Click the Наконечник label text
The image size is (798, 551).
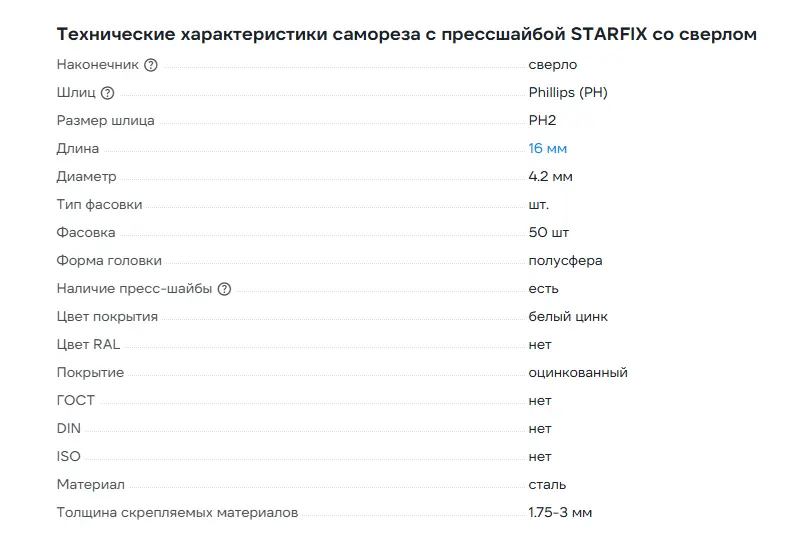click(x=97, y=65)
